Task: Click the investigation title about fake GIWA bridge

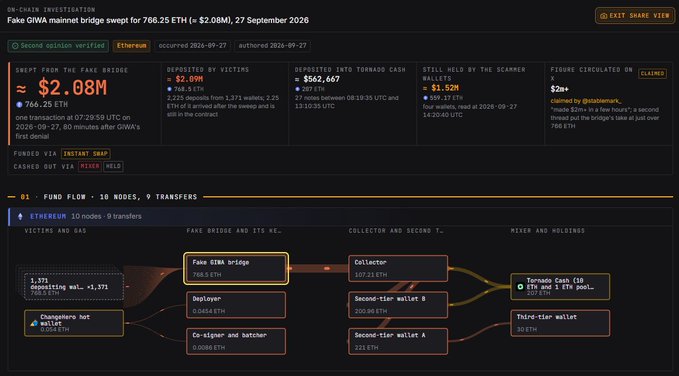Action: (x=158, y=20)
